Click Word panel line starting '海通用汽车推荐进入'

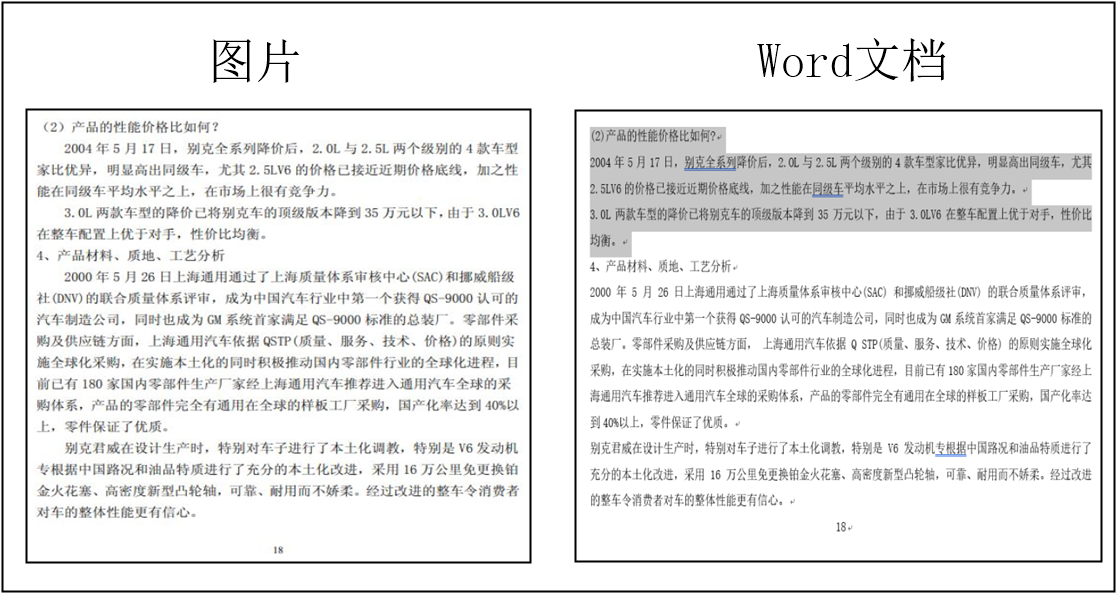click(x=841, y=397)
